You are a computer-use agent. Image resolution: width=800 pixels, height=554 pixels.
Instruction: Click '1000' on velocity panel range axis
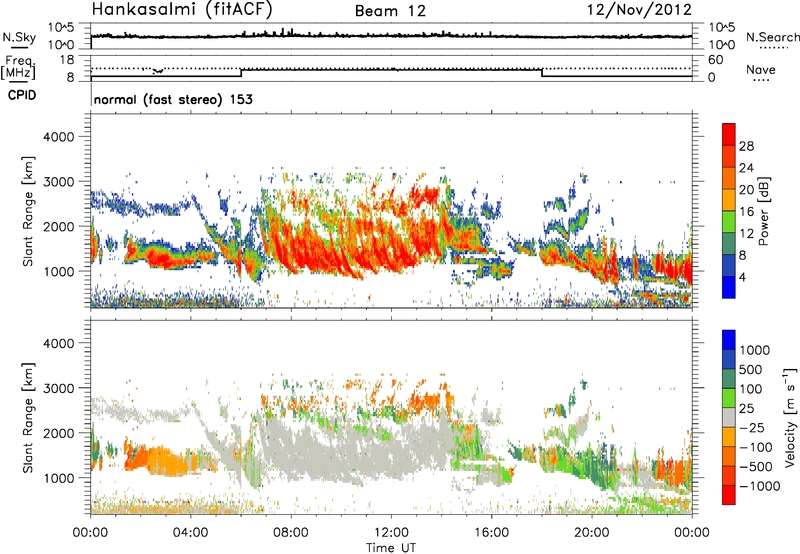(58, 478)
